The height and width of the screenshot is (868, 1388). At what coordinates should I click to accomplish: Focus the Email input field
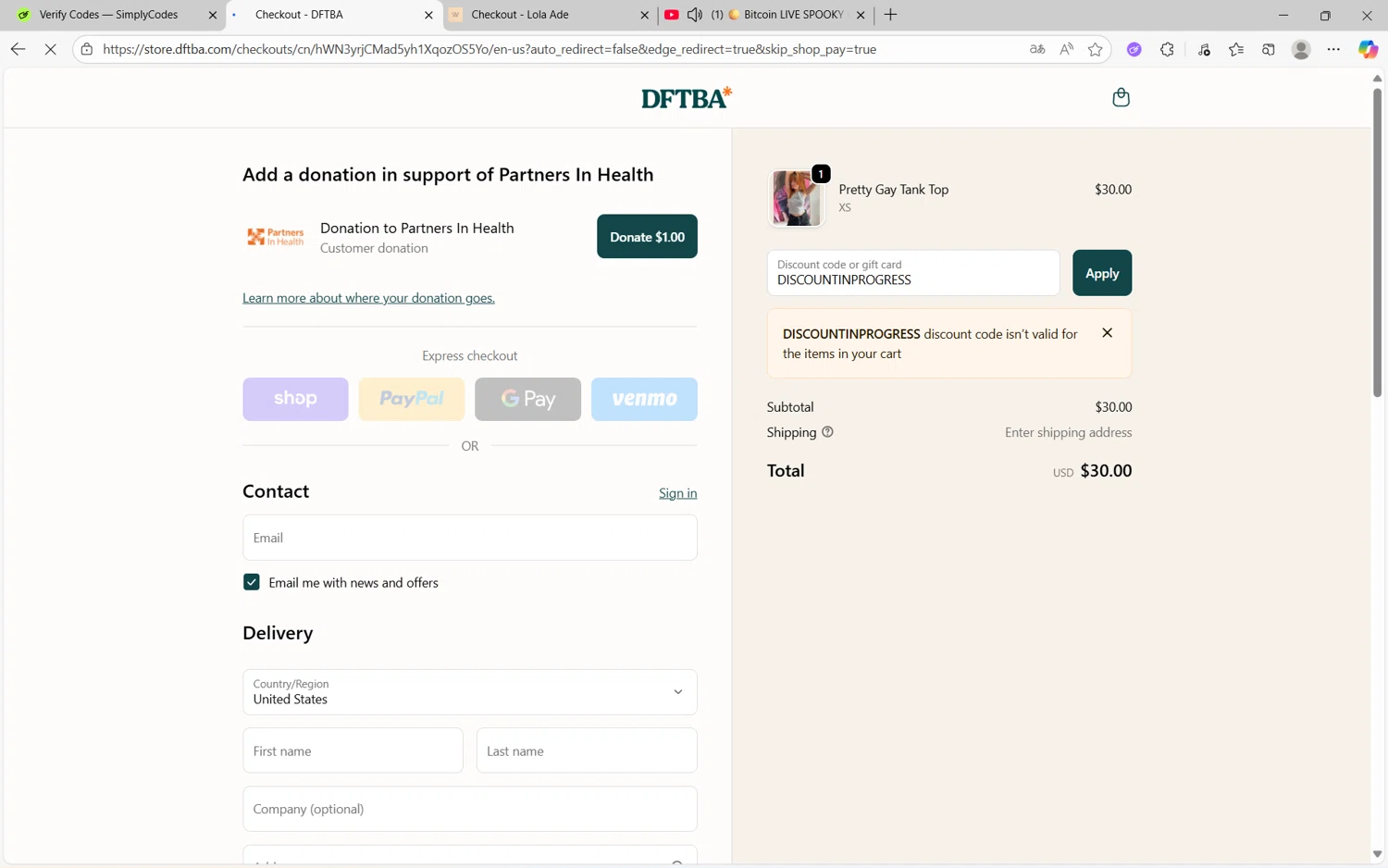pos(470,538)
